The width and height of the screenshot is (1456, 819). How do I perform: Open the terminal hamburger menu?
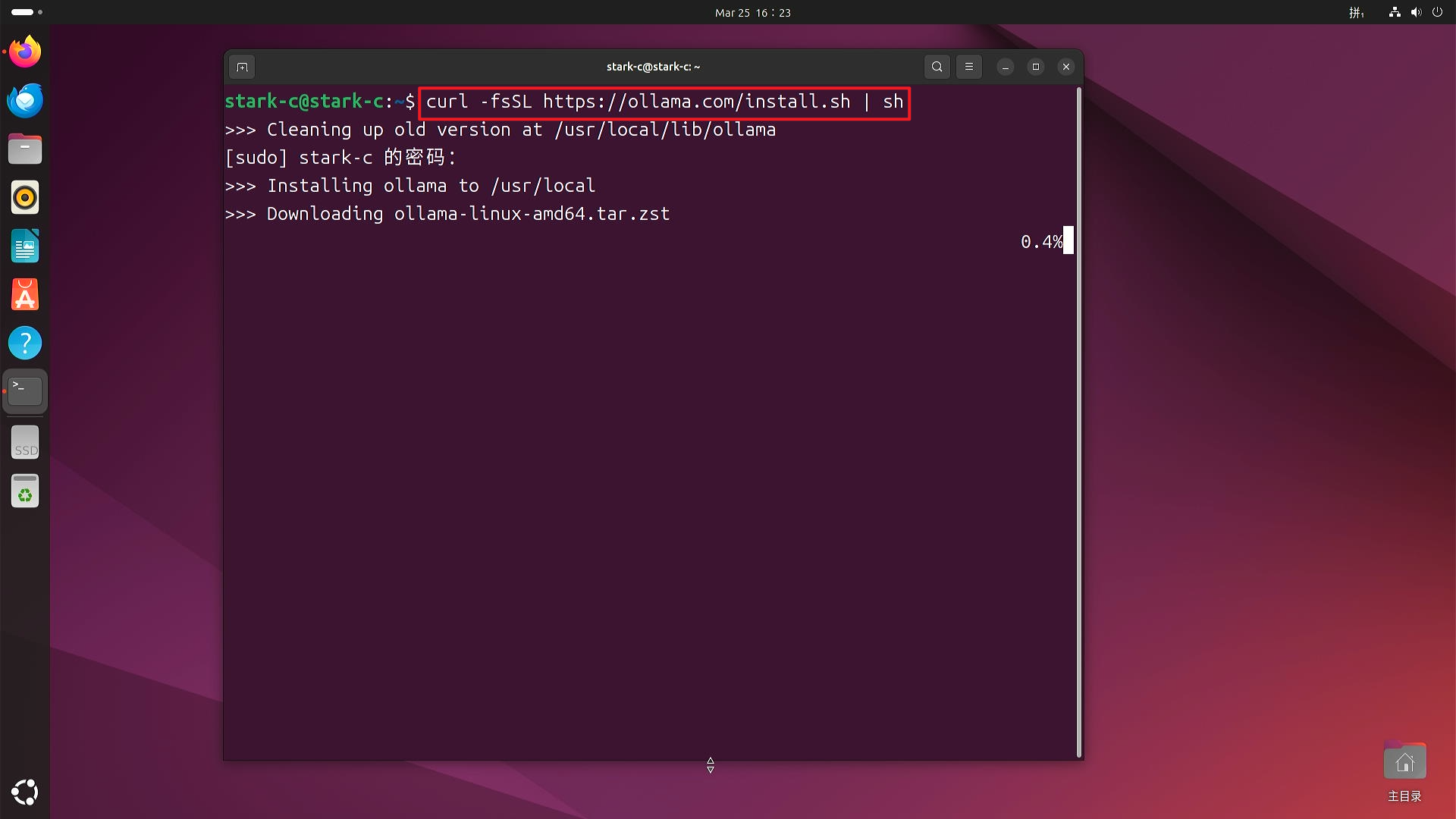(x=969, y=67)
